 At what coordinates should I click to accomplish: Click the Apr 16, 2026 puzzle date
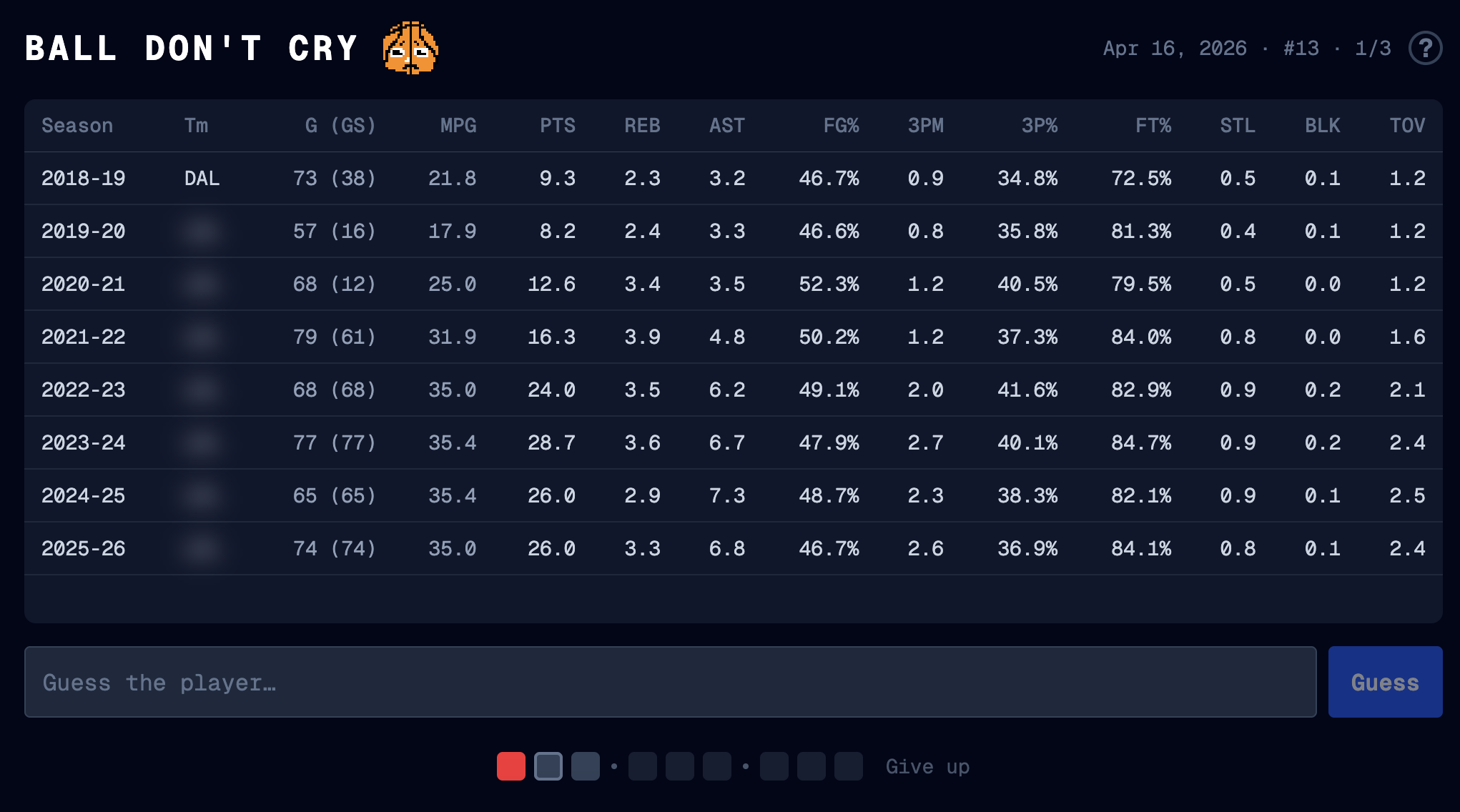pos(1174,48)
